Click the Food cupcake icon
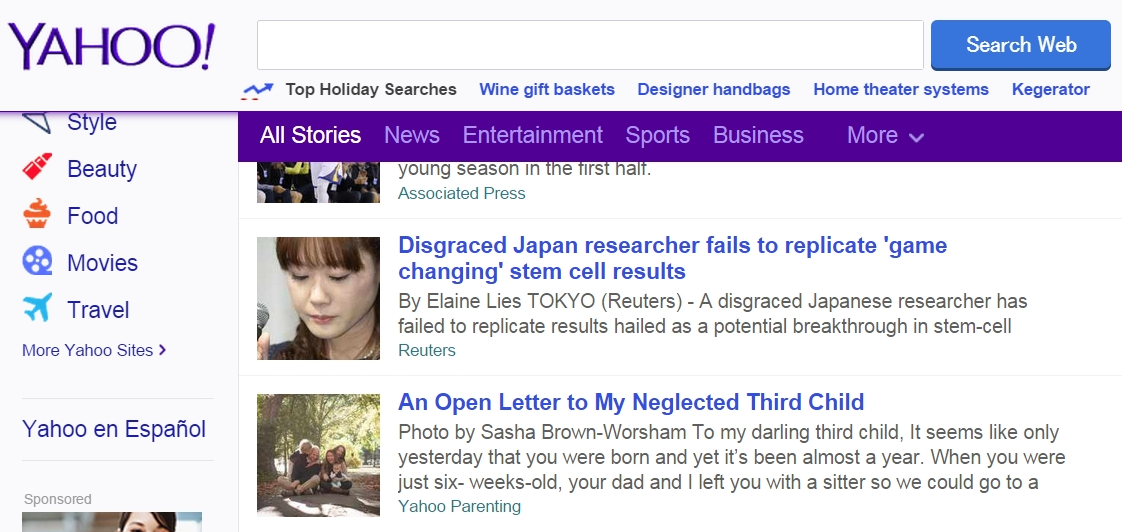 [x=37, y=215]
